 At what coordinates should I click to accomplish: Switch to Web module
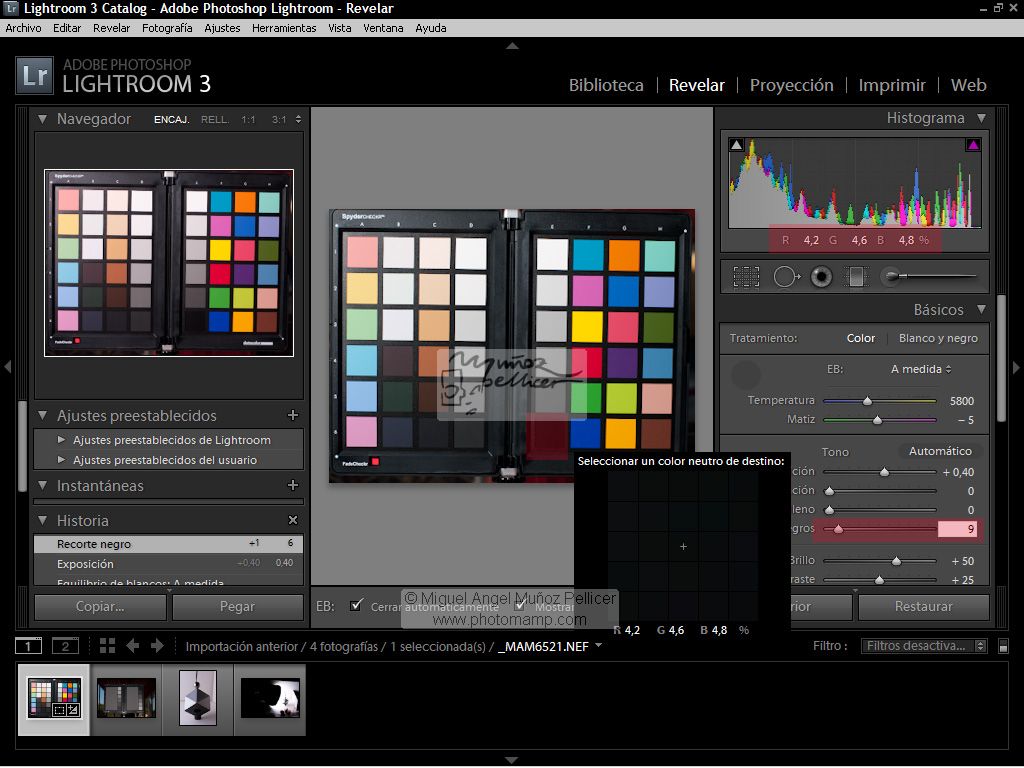pos(968,85)
